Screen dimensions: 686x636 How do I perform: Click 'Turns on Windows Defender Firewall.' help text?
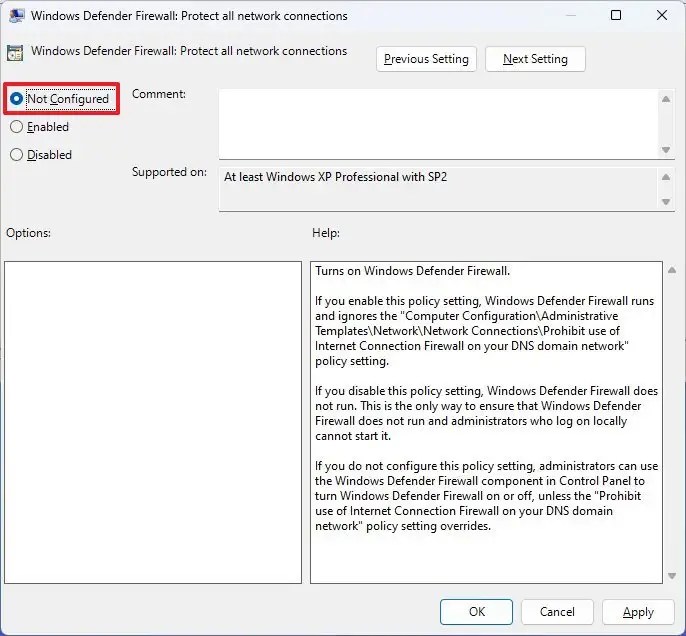[x=413, y=271]
